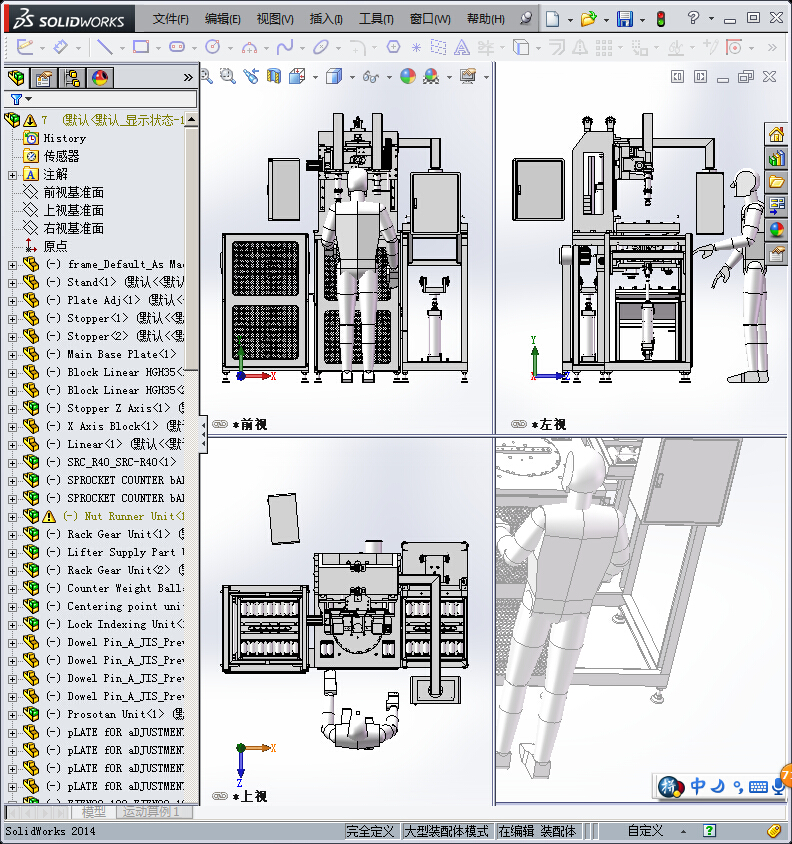The image size is (792, 844).
Task: Open the 视图(V) menu
Action: pyautogui.click(x=275, y=19)
